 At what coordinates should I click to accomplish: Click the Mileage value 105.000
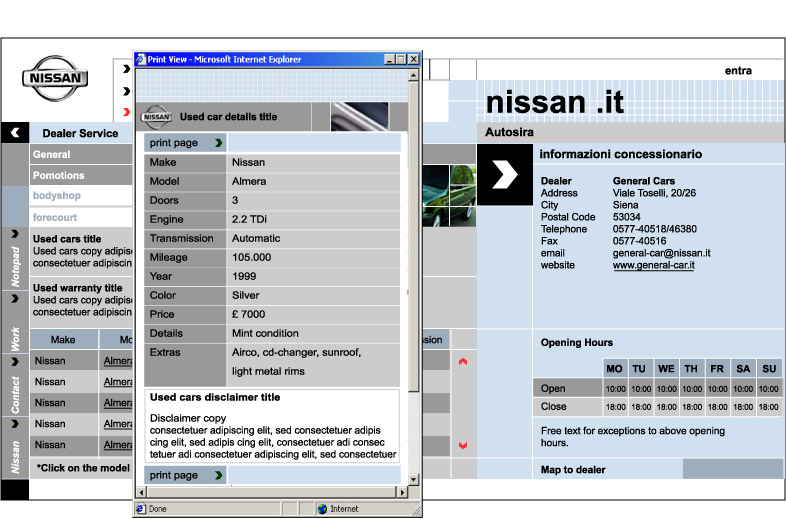(x=252, y=257)
